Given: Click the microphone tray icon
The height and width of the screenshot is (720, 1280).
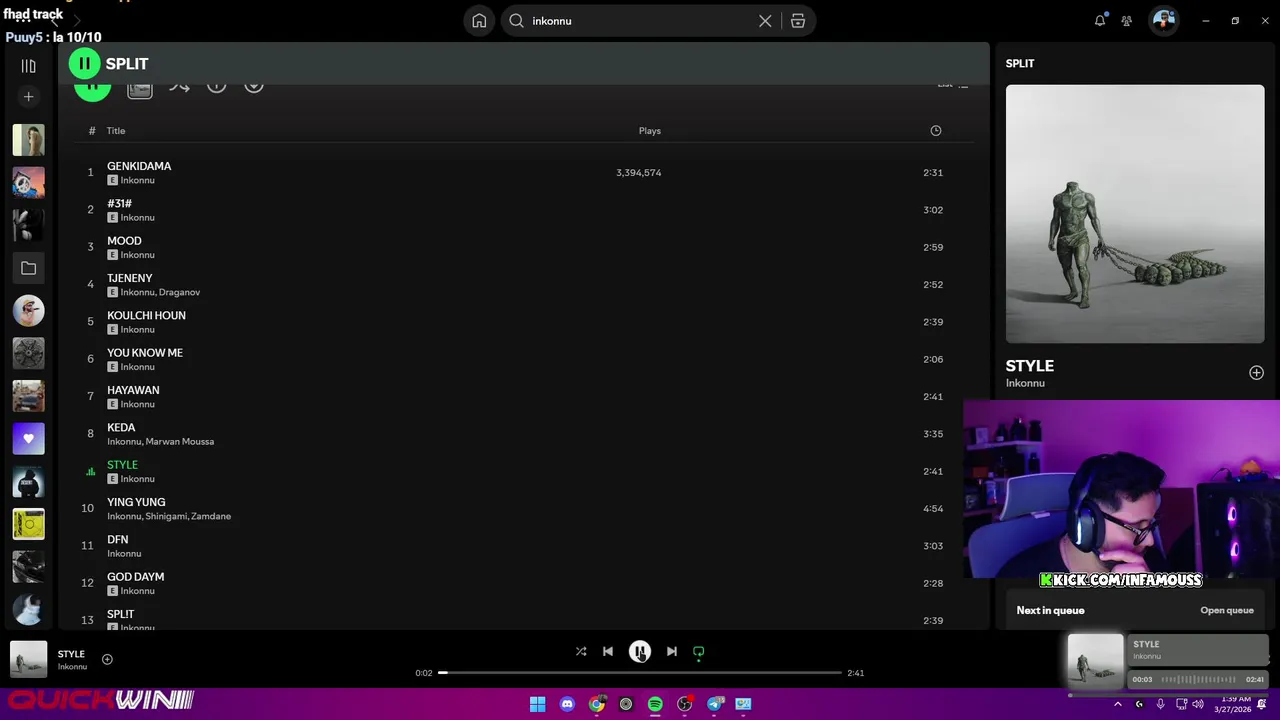Looking at the screenshot, I should point(1160,704).
